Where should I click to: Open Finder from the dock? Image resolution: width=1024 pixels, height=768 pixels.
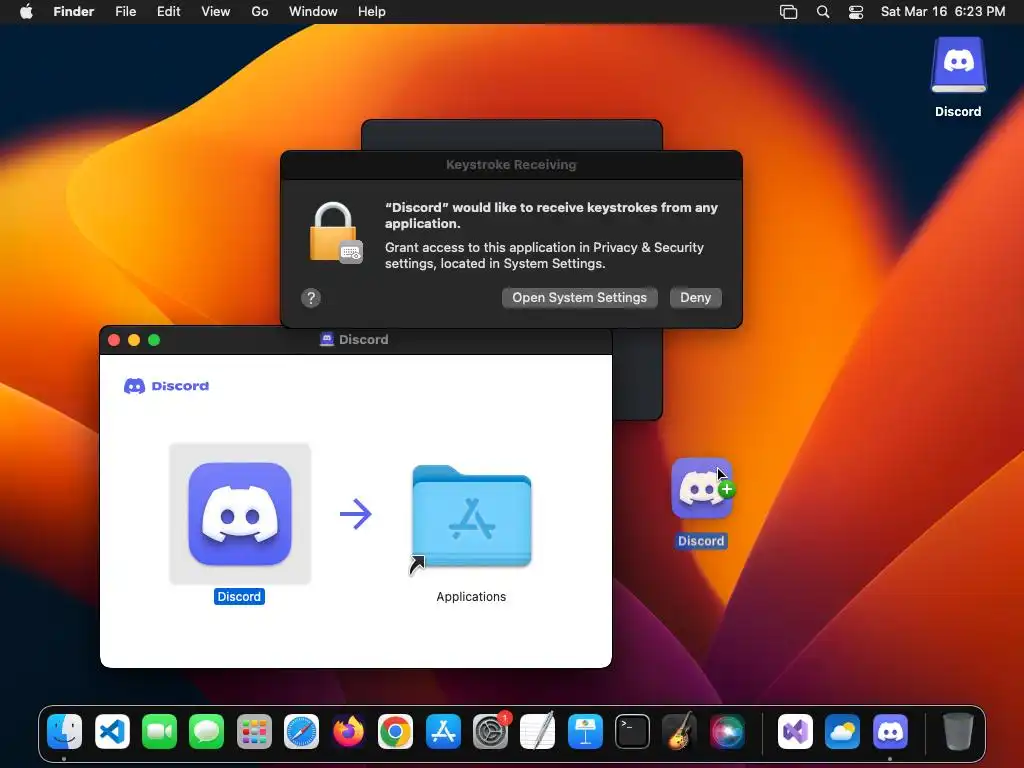tap(65, 731)
